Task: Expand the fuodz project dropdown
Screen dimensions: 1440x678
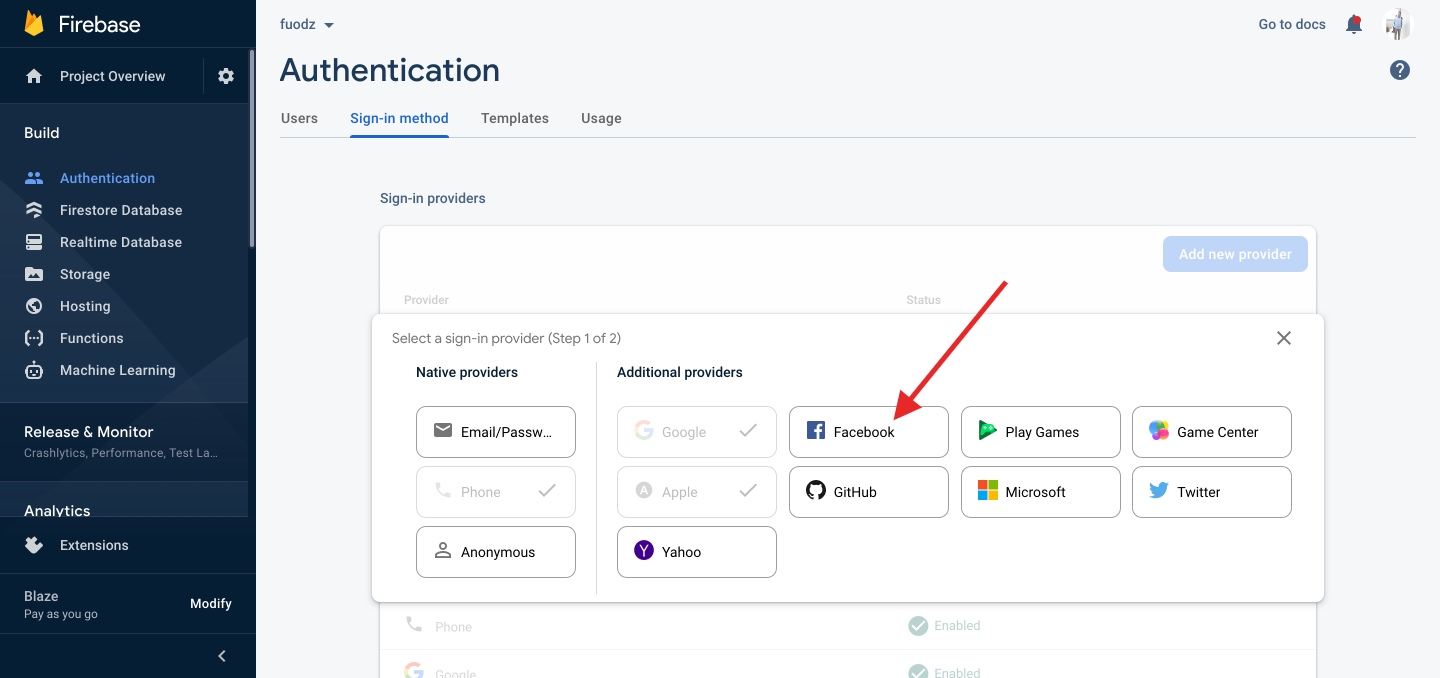Action: 307,24
